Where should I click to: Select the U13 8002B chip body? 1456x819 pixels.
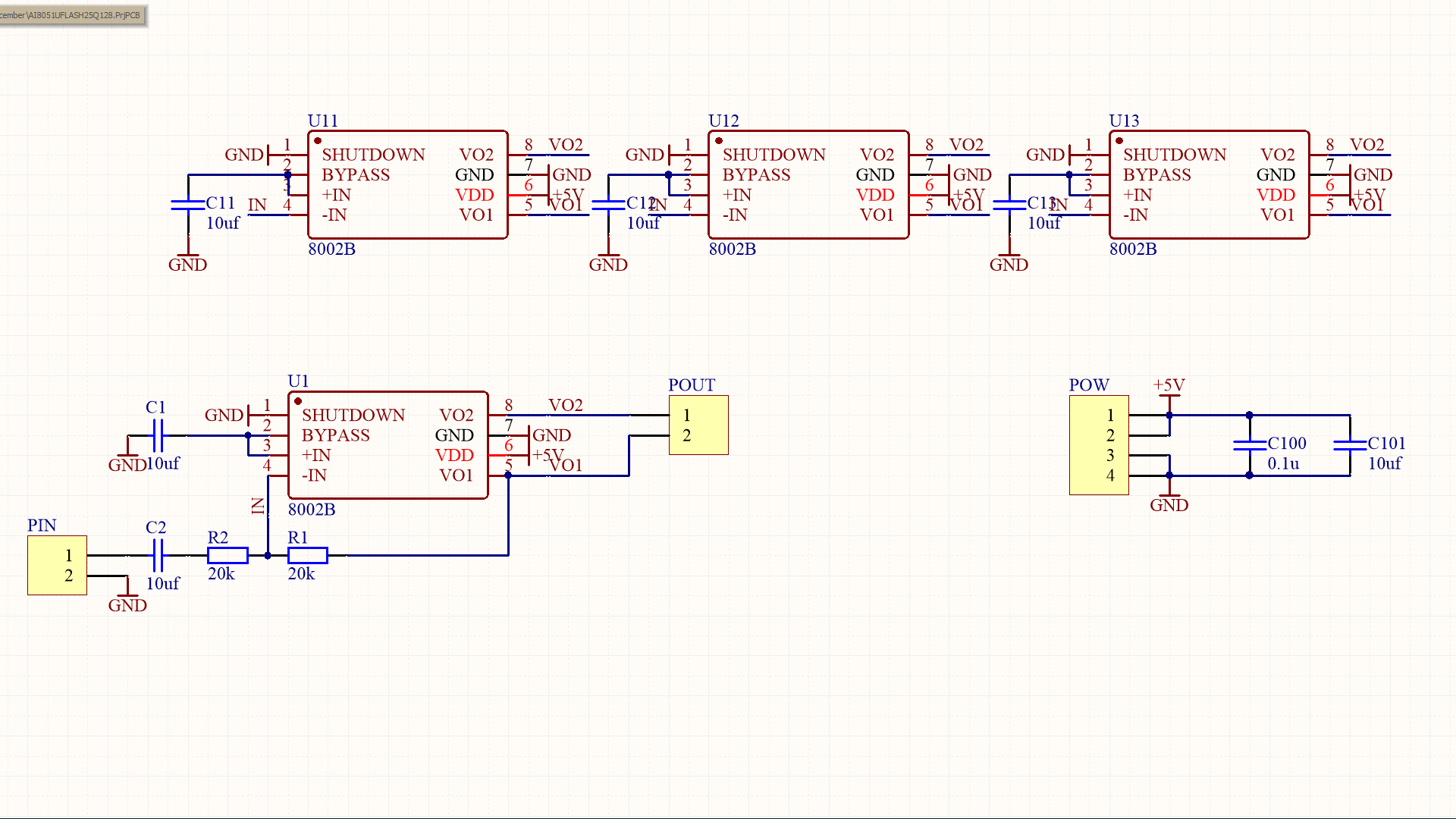tap(1208, 184)
